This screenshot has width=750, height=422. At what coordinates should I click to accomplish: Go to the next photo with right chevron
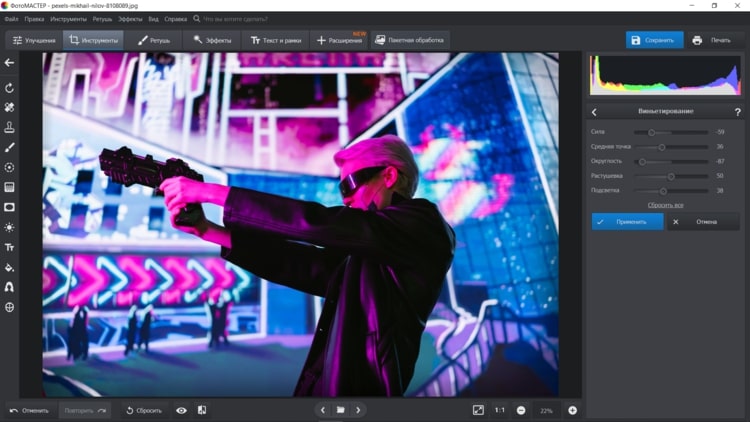(358, 410)
